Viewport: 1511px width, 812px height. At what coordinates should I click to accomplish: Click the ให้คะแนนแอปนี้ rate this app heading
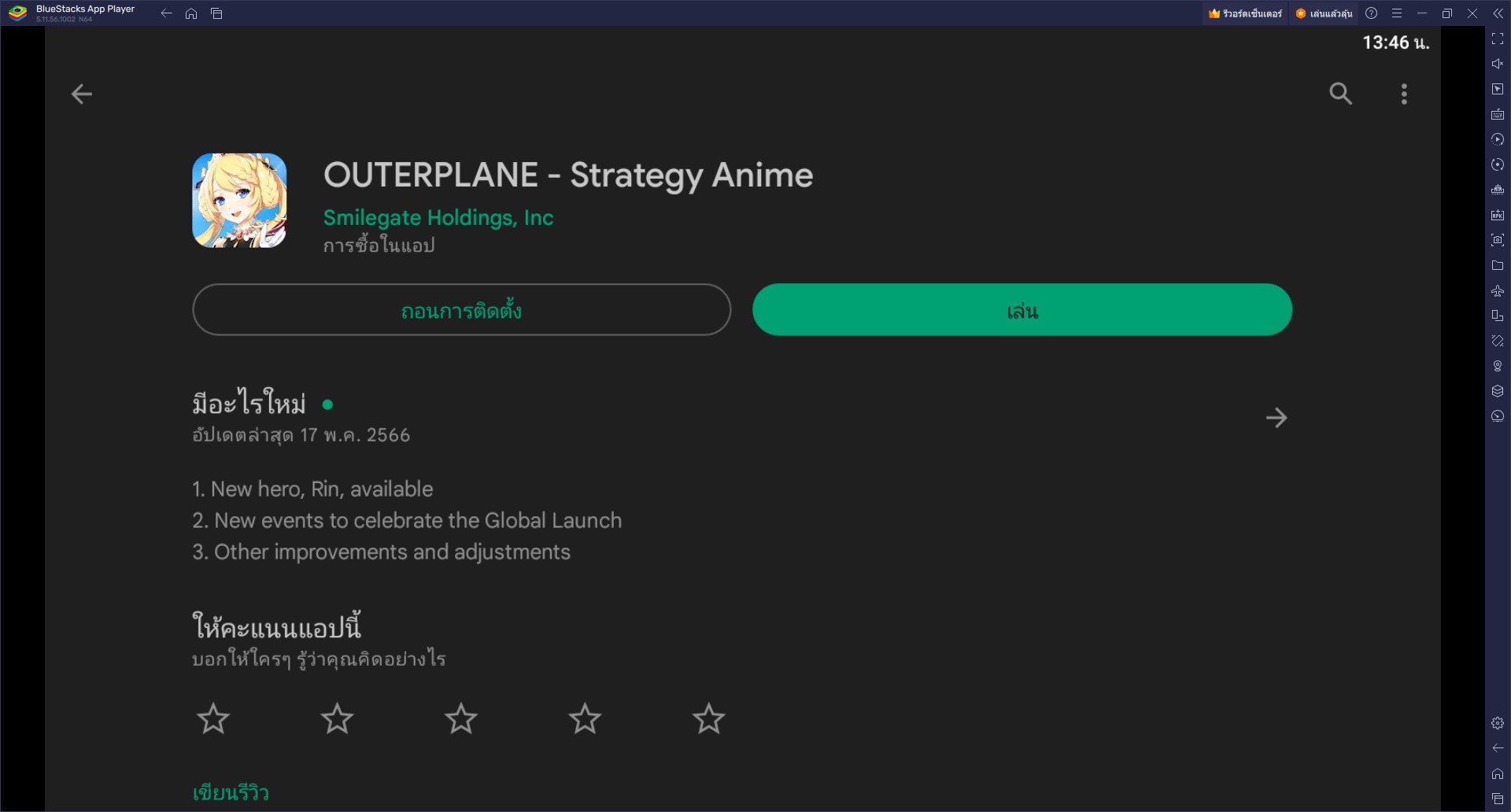[x=276, y=627]
